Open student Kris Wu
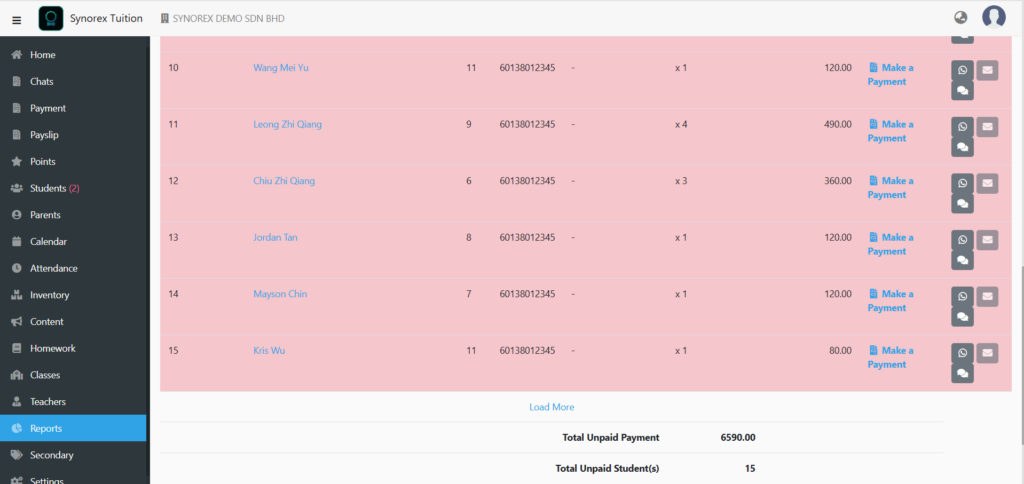The height and width of the screenshot is (484, 1024). click(269, 351)
